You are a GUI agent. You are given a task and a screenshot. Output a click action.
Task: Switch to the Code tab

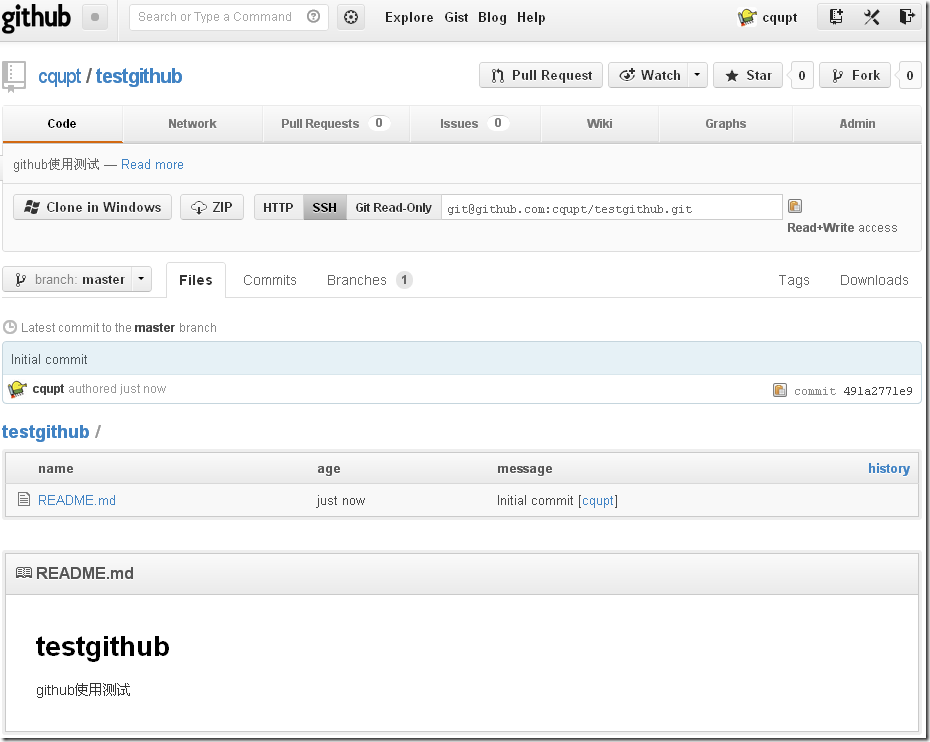click(x=62, y=123)
